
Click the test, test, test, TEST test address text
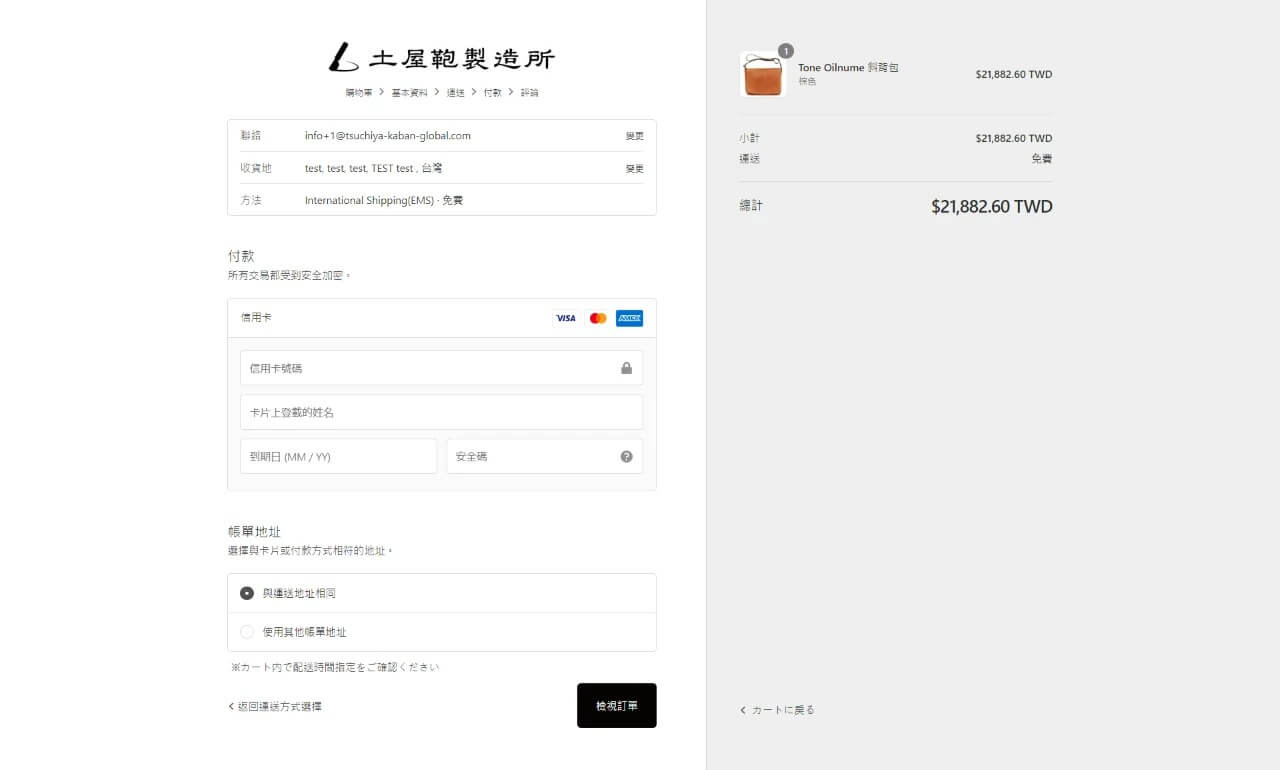pyautogui.click(x=374, y=168)
